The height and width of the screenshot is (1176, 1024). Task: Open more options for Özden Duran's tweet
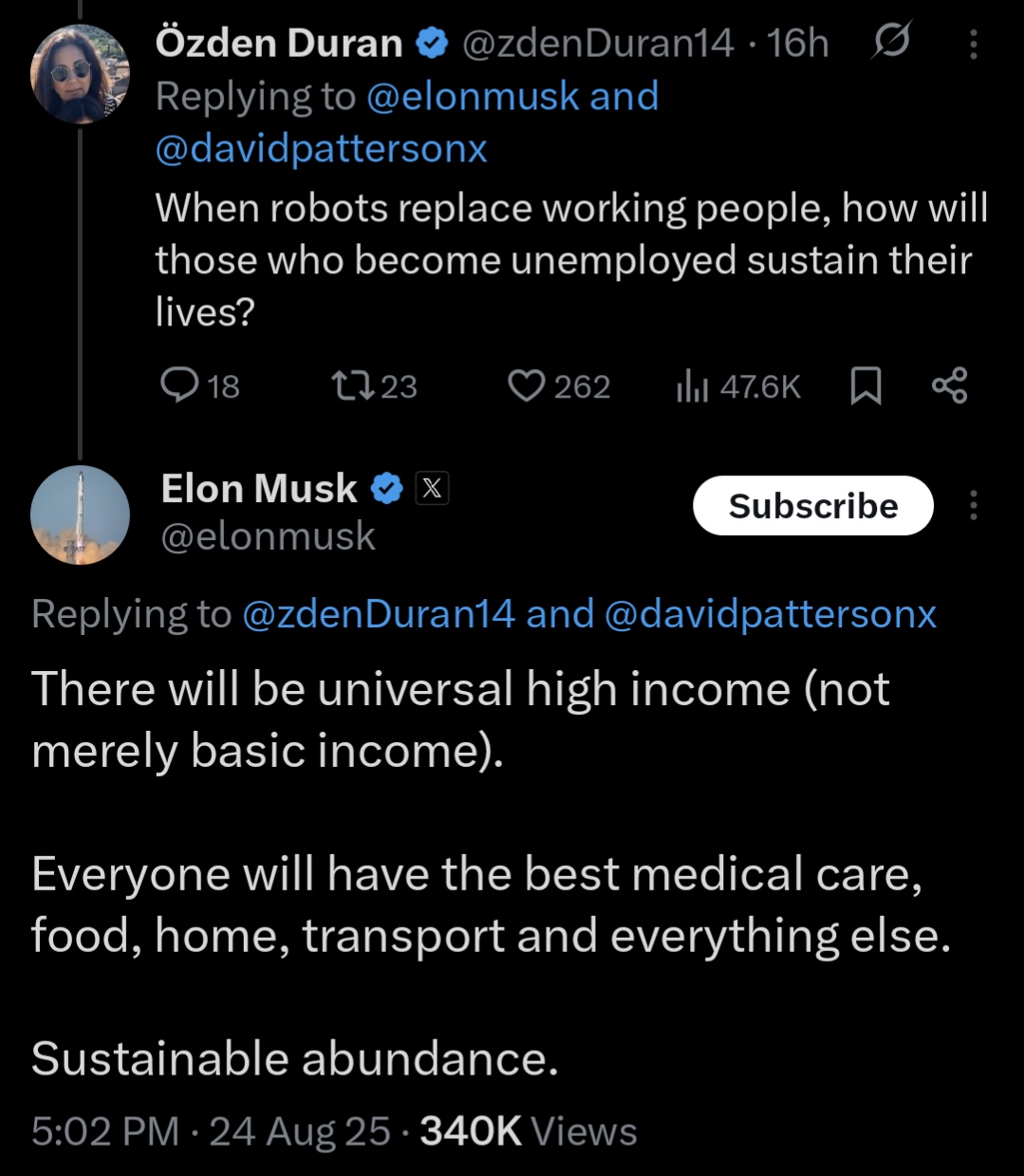[x=973, y=44]
